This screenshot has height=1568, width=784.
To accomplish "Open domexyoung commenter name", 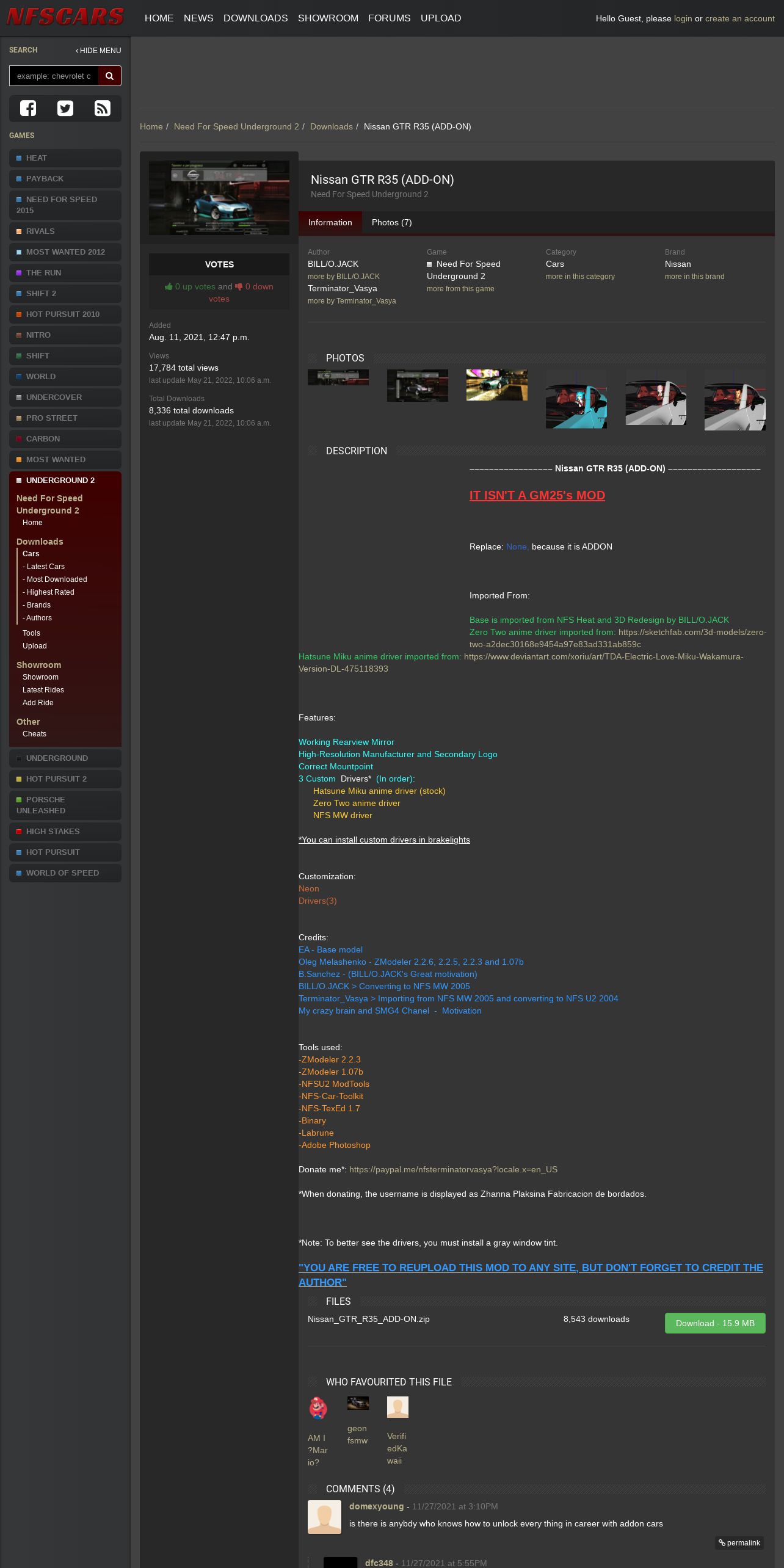I will pyautogui.click(x=377, y=1506).
